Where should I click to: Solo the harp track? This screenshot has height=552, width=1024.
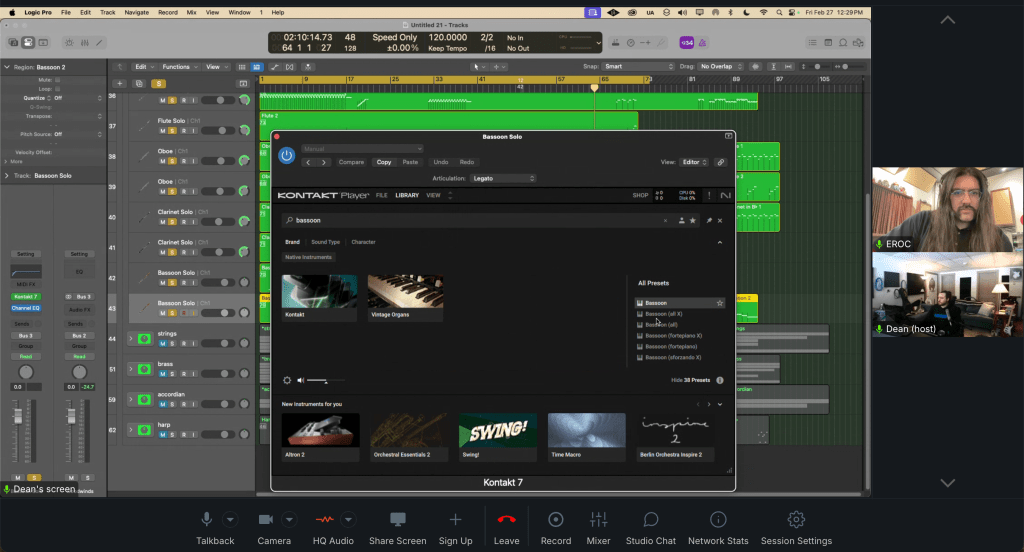172,436
